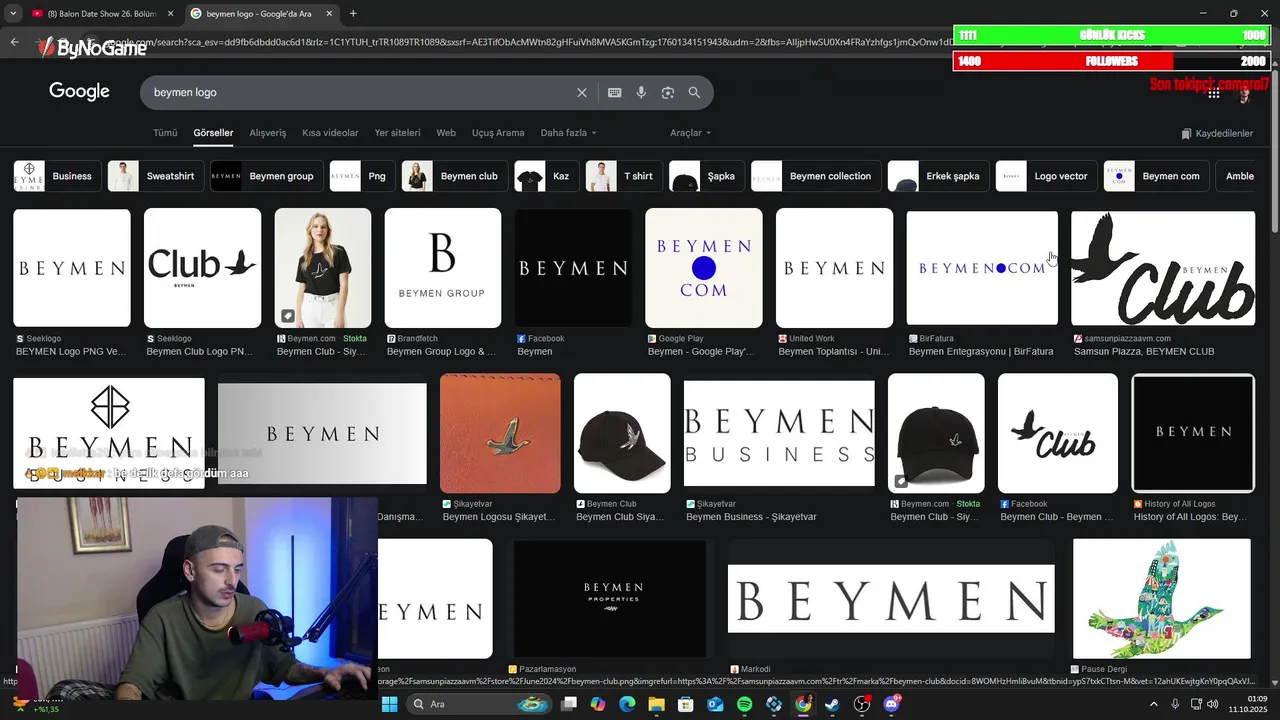The image size is (1280, 720).
Task: Go back with the browser back arrow
Action: (14, 42)
